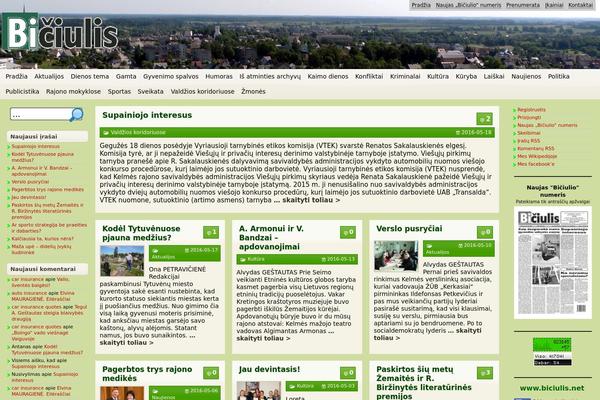Click Skelbimai in right sidebar
The width and height of the screenshot is (600, 400).
pos(529,133)
